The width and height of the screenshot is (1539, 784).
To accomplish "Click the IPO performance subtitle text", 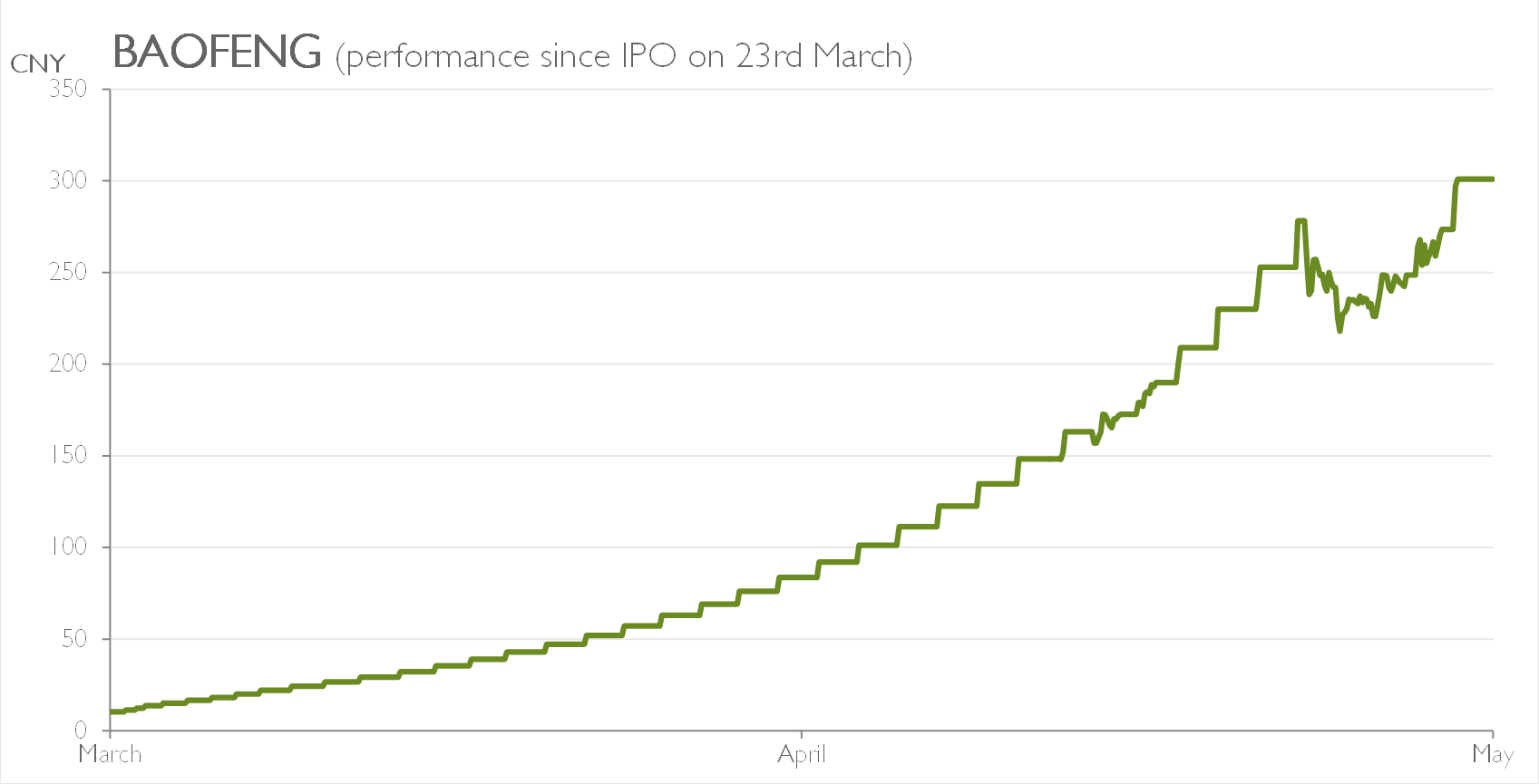I will pos(623,56).
